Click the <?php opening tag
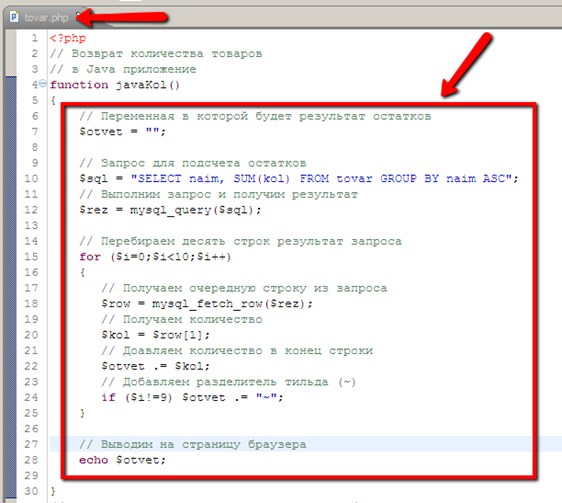This screenshot has width=562, height=503. pyautogui.click(x=68, y=38)
